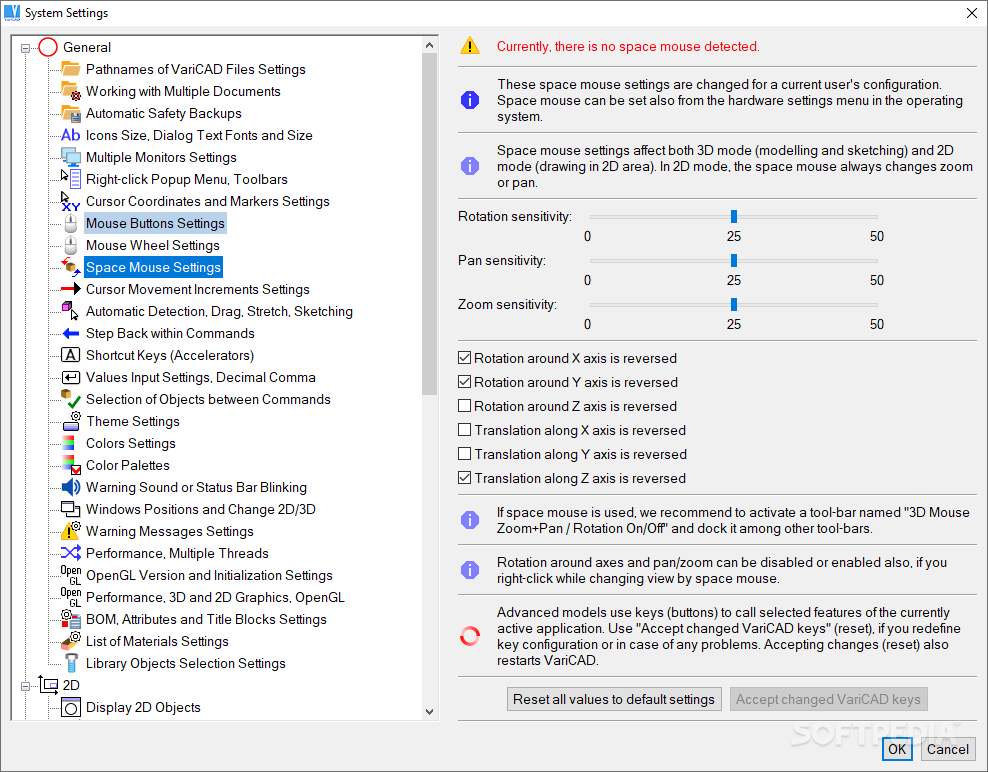988x772 pixels.
Task: Enable Translation along X axis is reversed
Action: (464, 430)
